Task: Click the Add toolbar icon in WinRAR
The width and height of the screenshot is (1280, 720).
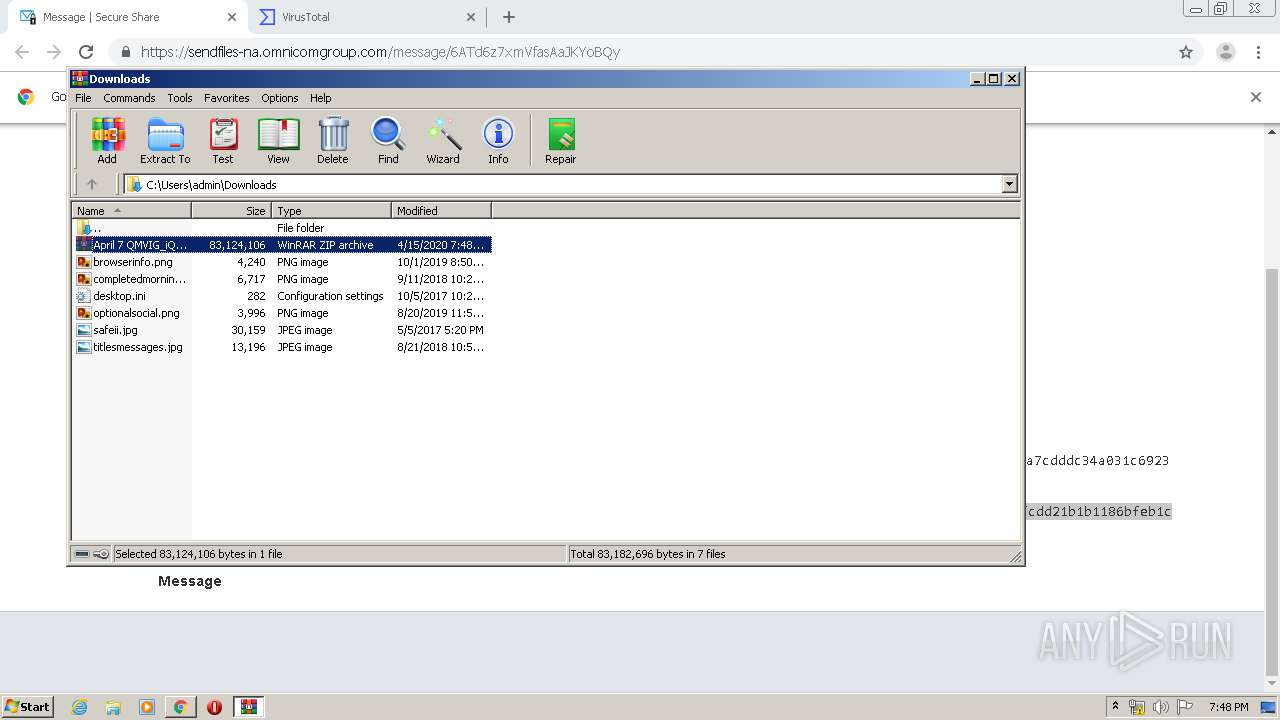Action: click(x=107, y=140)
